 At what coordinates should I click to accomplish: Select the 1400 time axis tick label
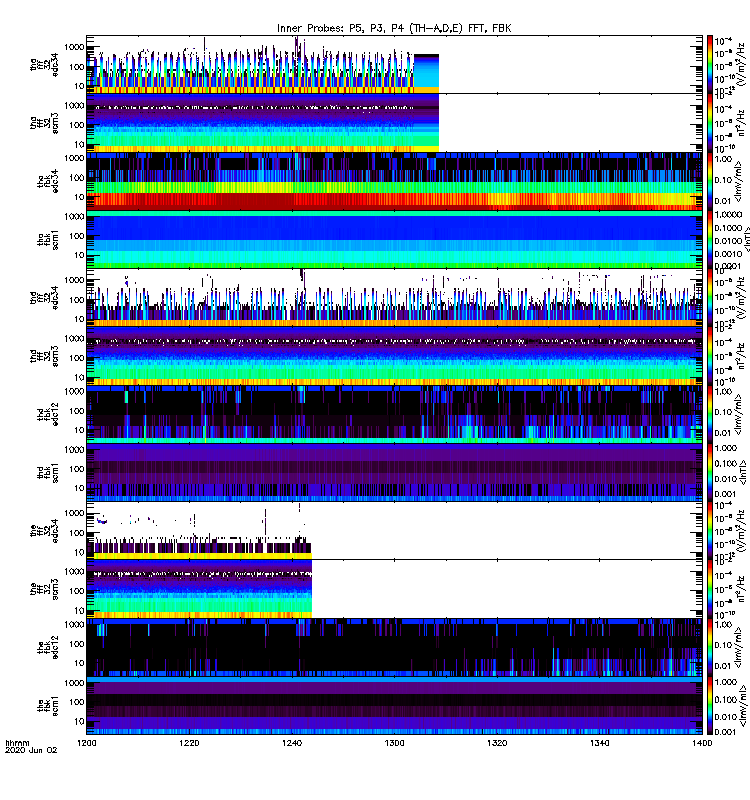[702, 743]
